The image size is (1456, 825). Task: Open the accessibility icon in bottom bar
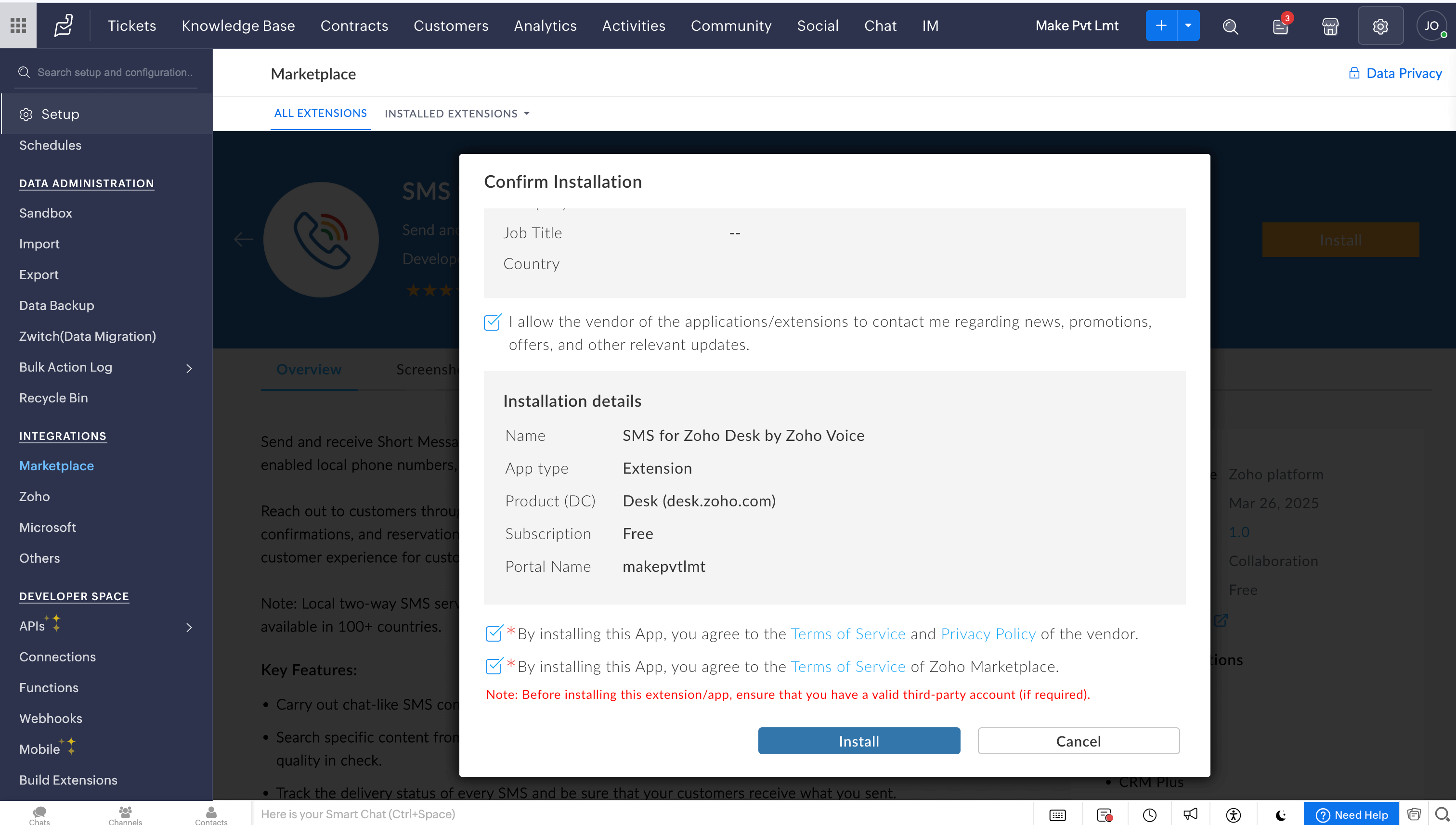pos(1233,815)
